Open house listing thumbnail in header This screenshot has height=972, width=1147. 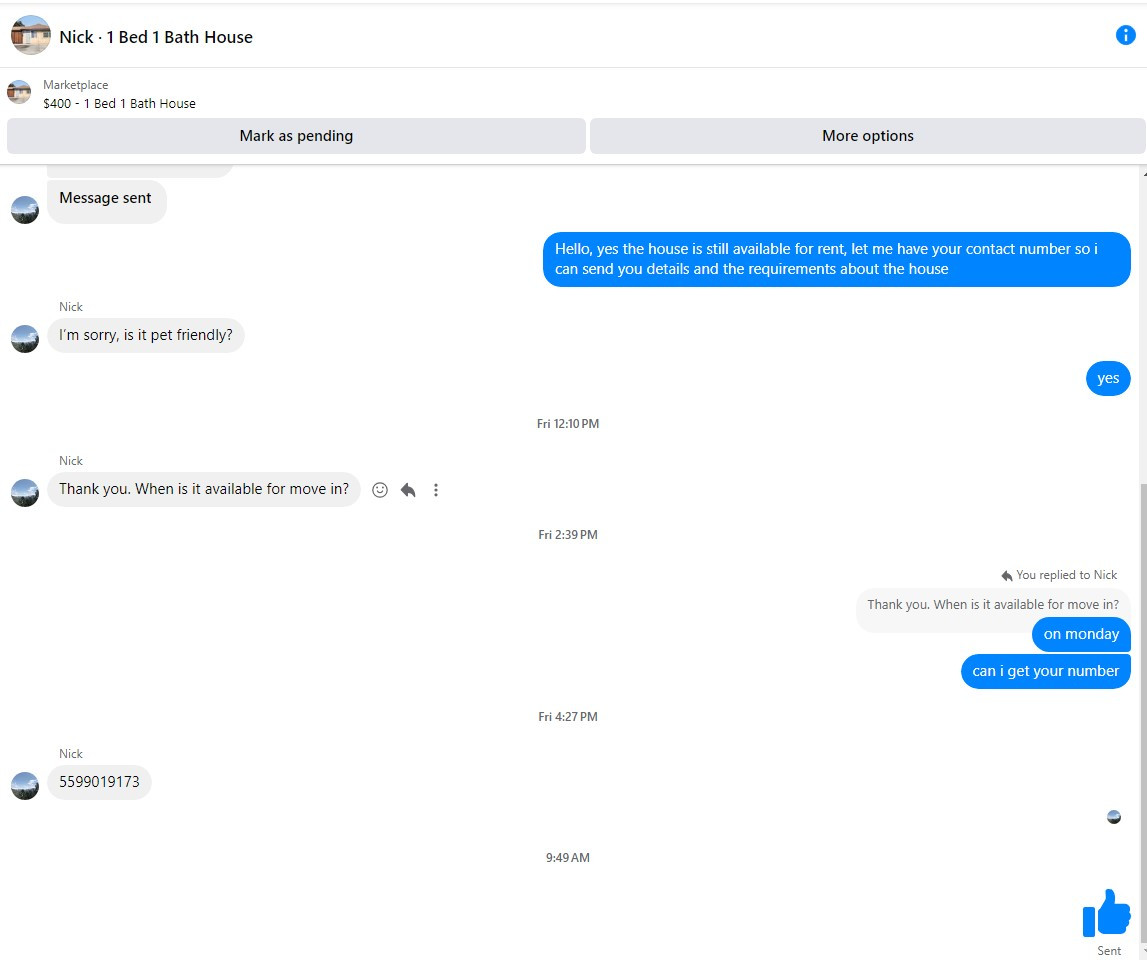(x=31, y=36)
